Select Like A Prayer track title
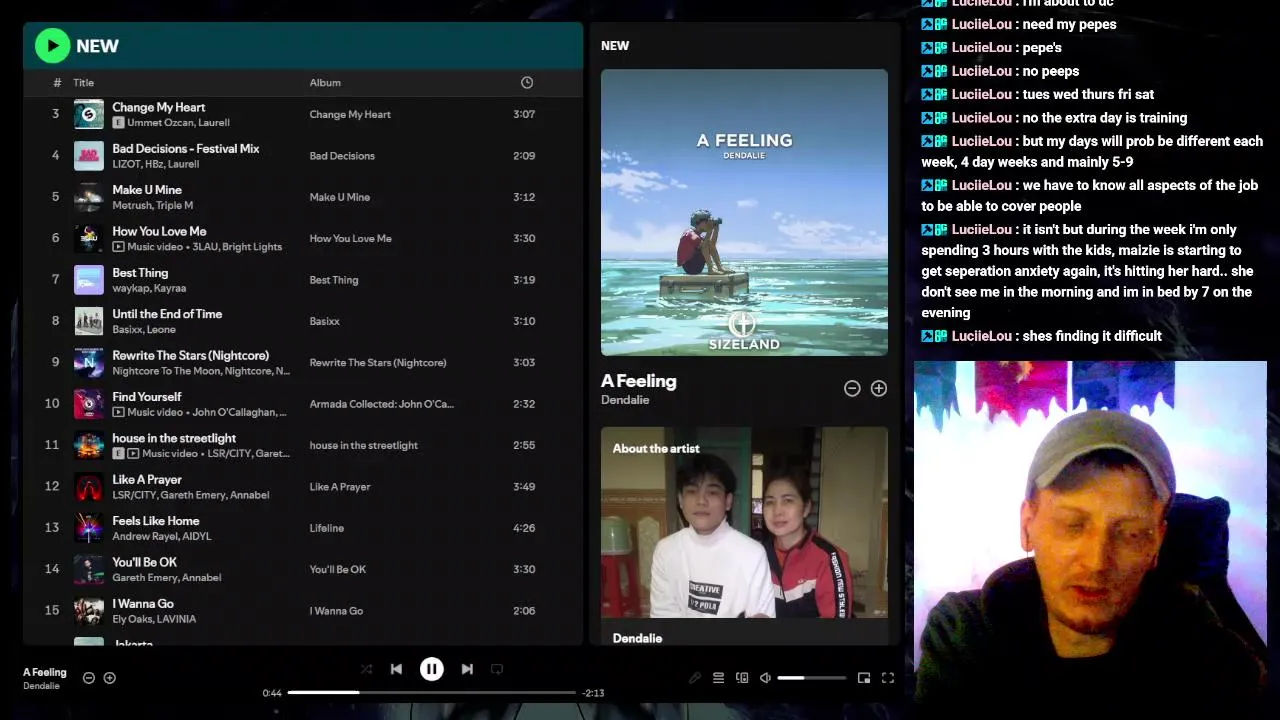 point(147,479)
